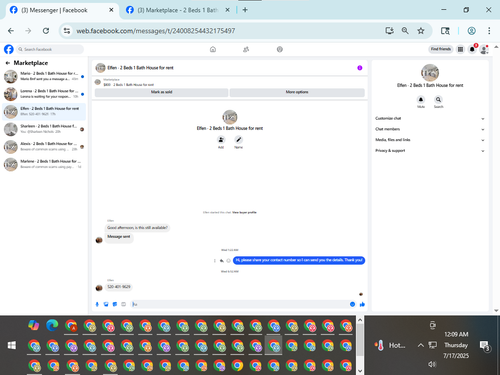Viewport: 500px width, 375px height.
Task: Open the Facebook logo home link
Action: click(9, 49)
